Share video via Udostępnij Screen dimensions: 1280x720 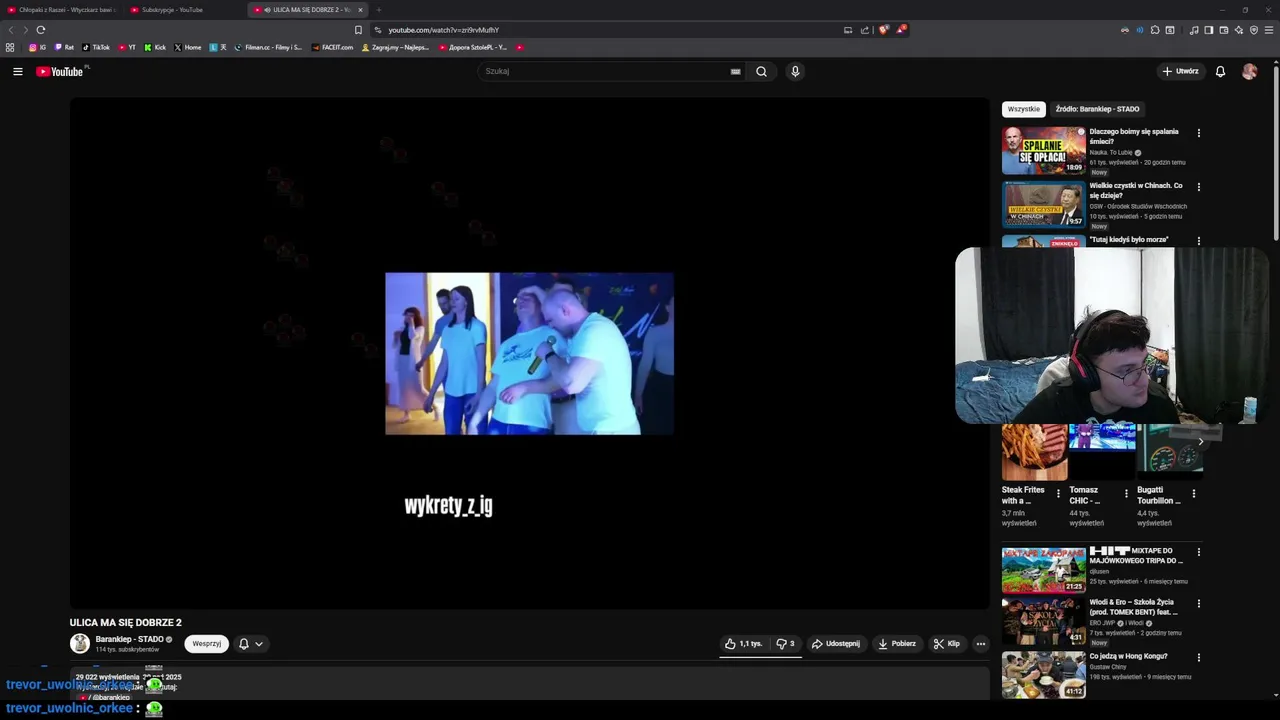(x=836, y=644)
